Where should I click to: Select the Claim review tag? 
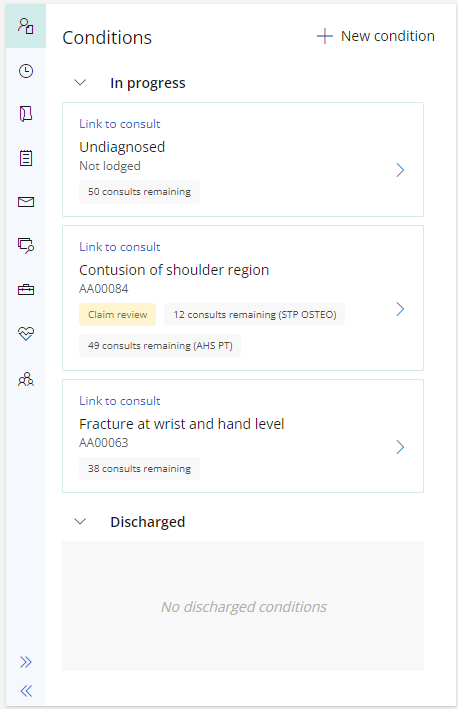(118, 315)
